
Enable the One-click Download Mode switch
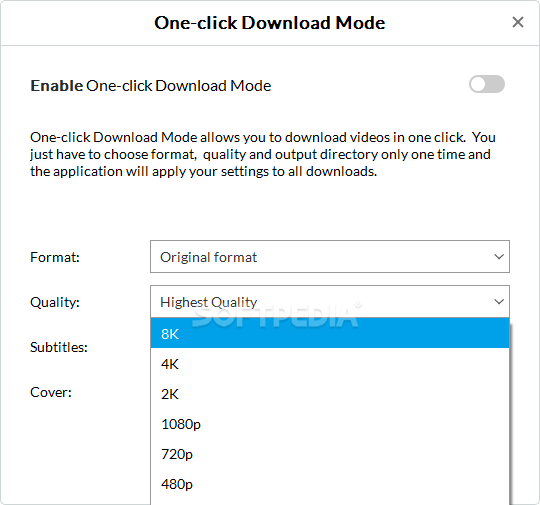[487, 84]
